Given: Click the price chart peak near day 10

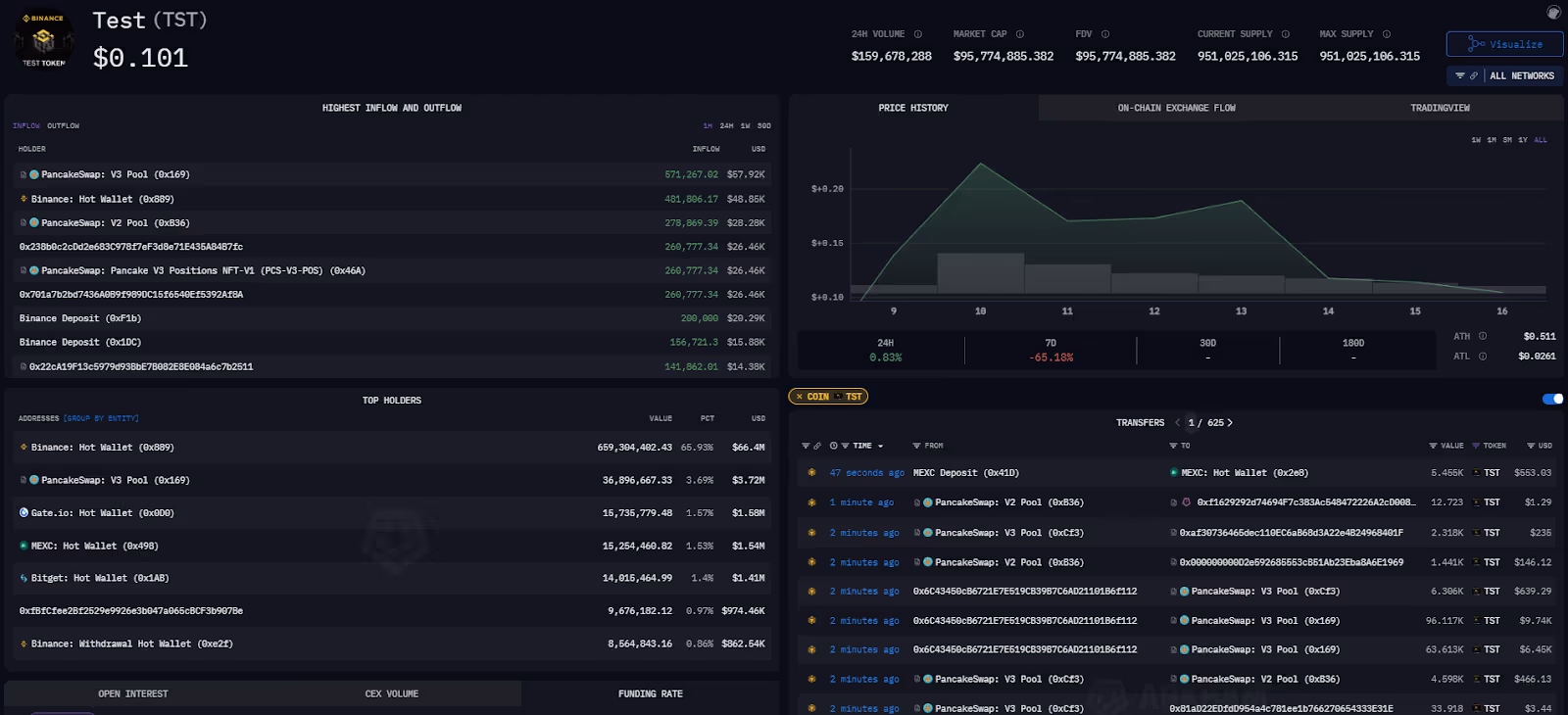Looking at the screenshot, I should pyautogui.click(x=981, y=164).
